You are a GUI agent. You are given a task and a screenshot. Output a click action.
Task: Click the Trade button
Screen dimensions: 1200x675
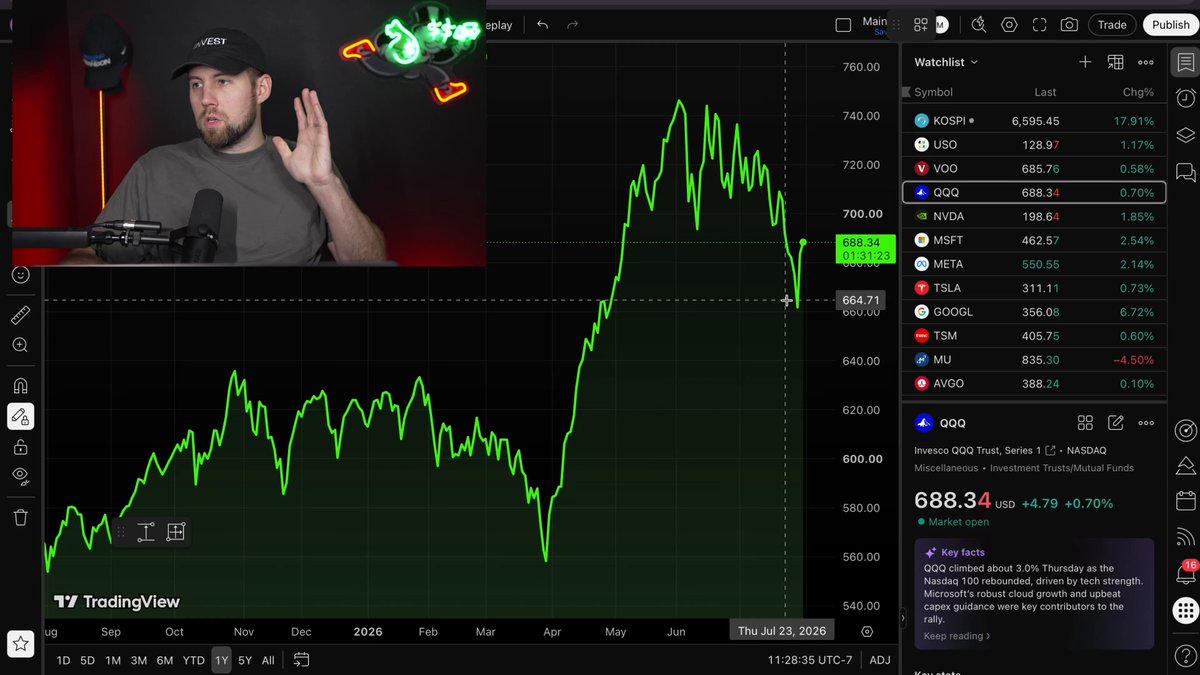tap(1112, 25)
